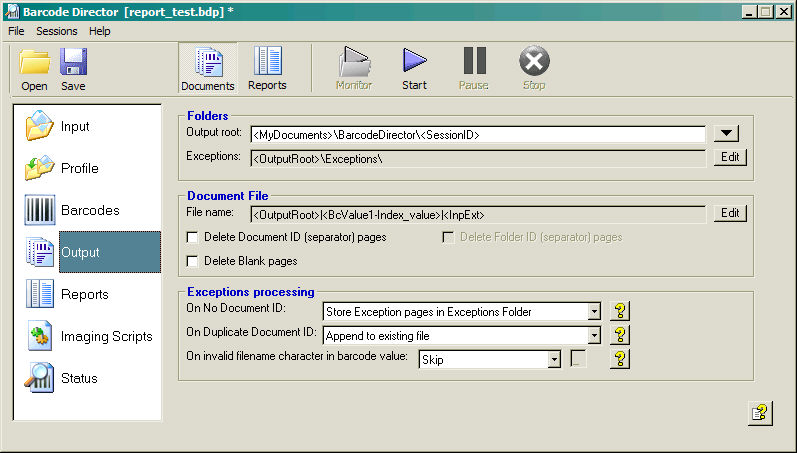Image resolution: width=797 pixels, height=453 pixels.
Task: Click Edit button for Document File name
Action: click(x=730, y=213)
